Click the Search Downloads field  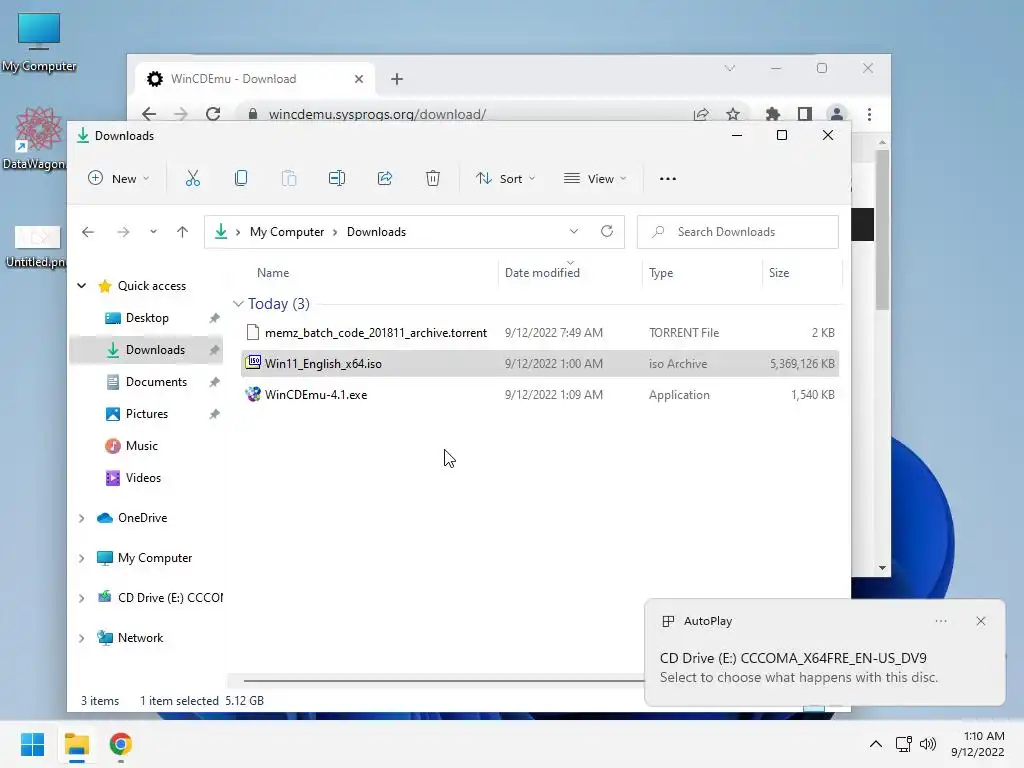coord(738,232)
